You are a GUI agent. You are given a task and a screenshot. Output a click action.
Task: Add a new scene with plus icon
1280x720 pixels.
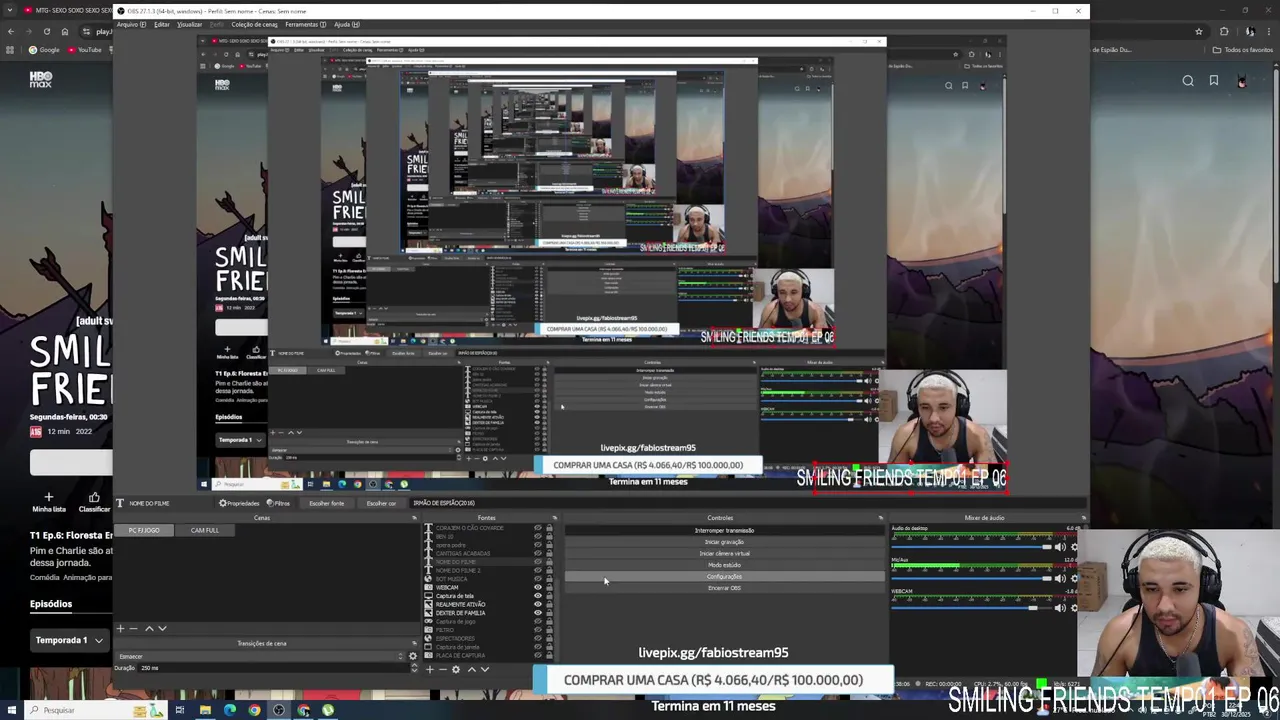(x=120, y=629)
